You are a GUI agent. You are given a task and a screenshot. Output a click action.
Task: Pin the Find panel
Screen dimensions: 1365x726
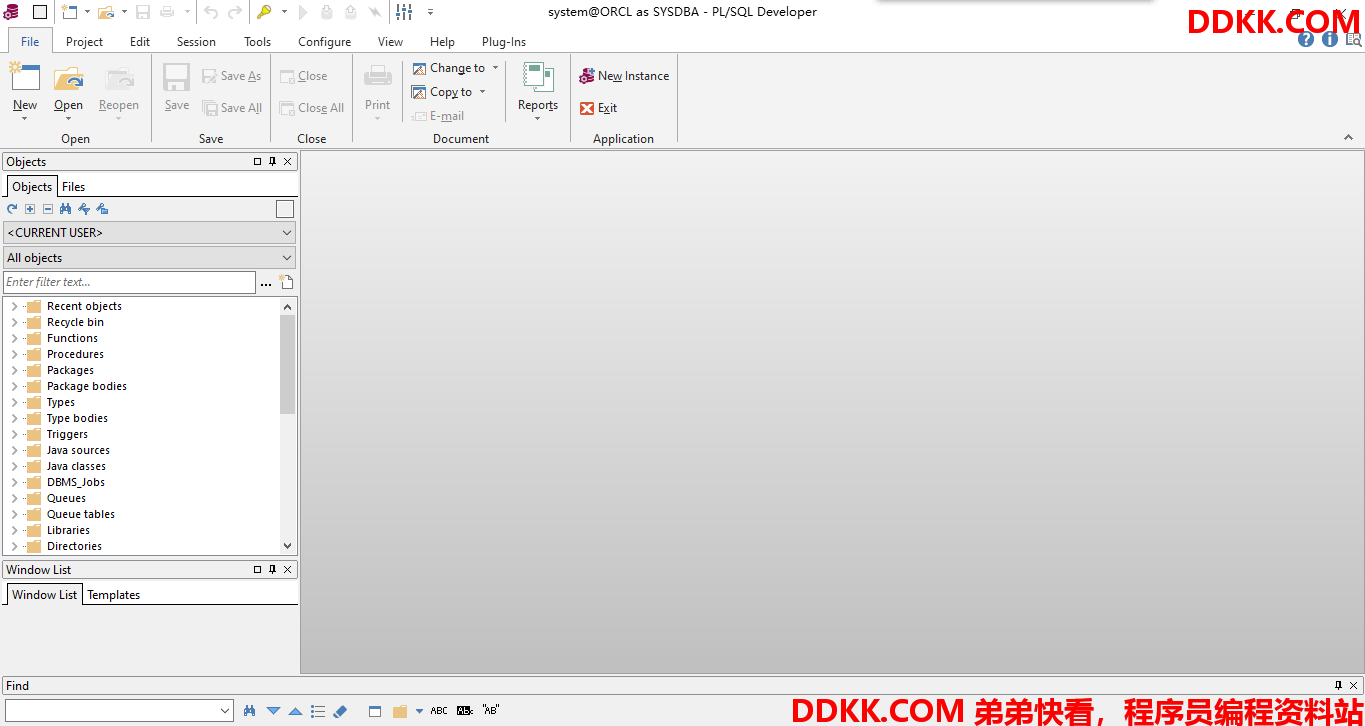(1339, 686)
